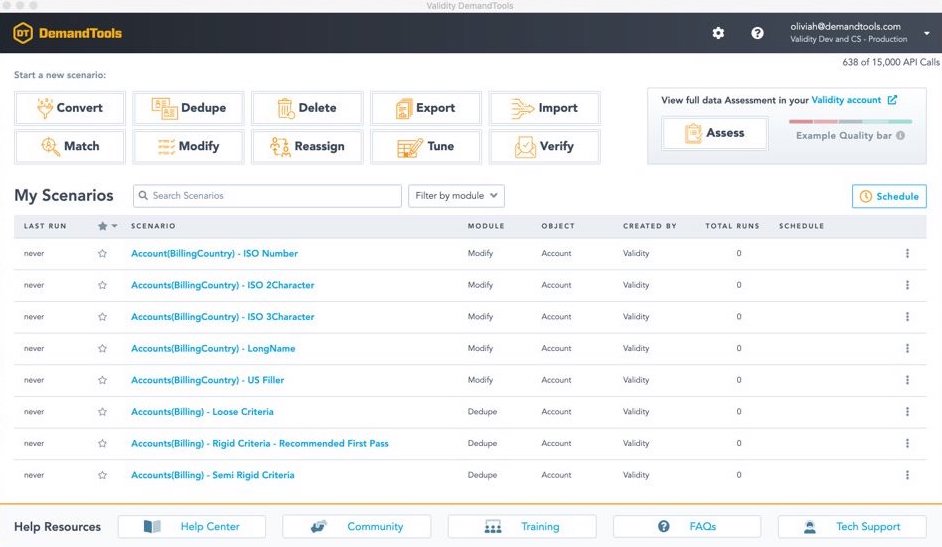Open Accounts(BillingCountry) - ISO 3Character scenario
This screenshot has width=942, height=547.
pyautogui.click(x=222, y=317)
